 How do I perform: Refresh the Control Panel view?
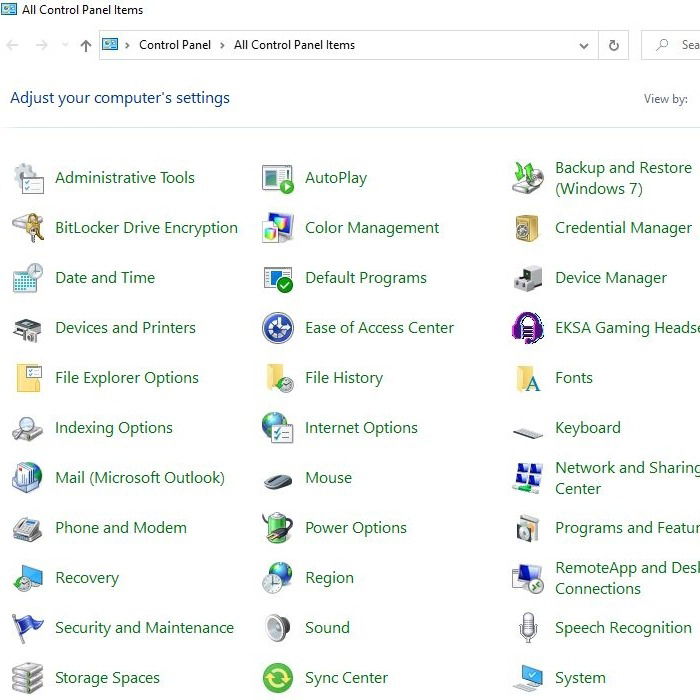614,45
